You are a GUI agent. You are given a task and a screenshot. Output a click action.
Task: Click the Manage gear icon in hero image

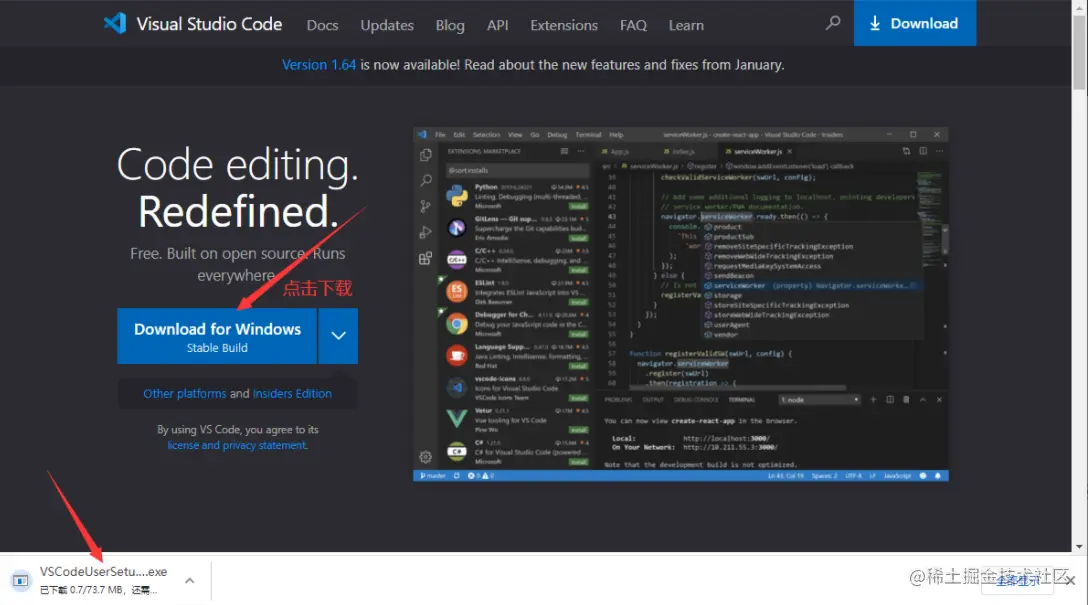pos(425,457)
